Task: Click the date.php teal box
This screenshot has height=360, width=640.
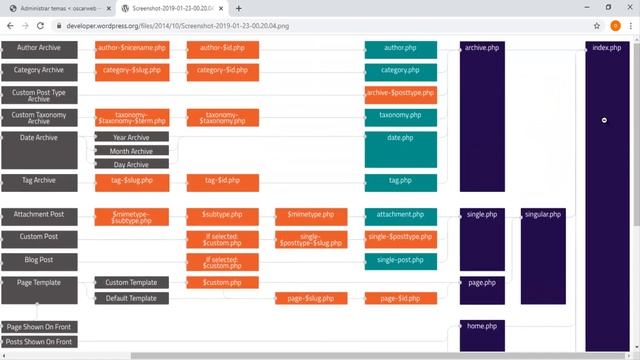Action: click(401, 149)
